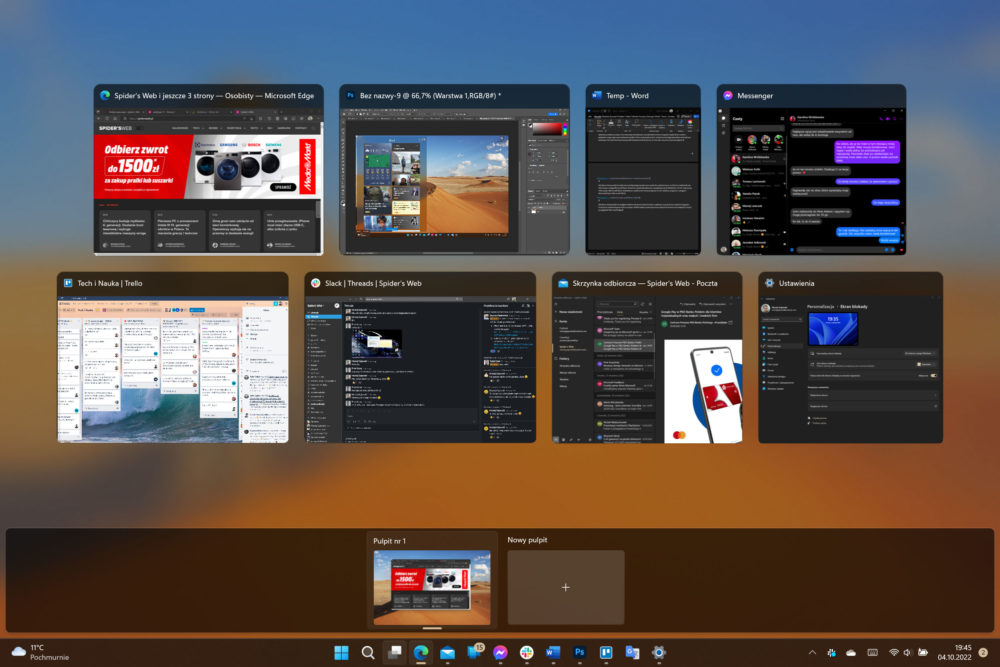The height and width of the screenshot is (667, 1000).
Task: Switch to the Messenger window
Action: 811,170
